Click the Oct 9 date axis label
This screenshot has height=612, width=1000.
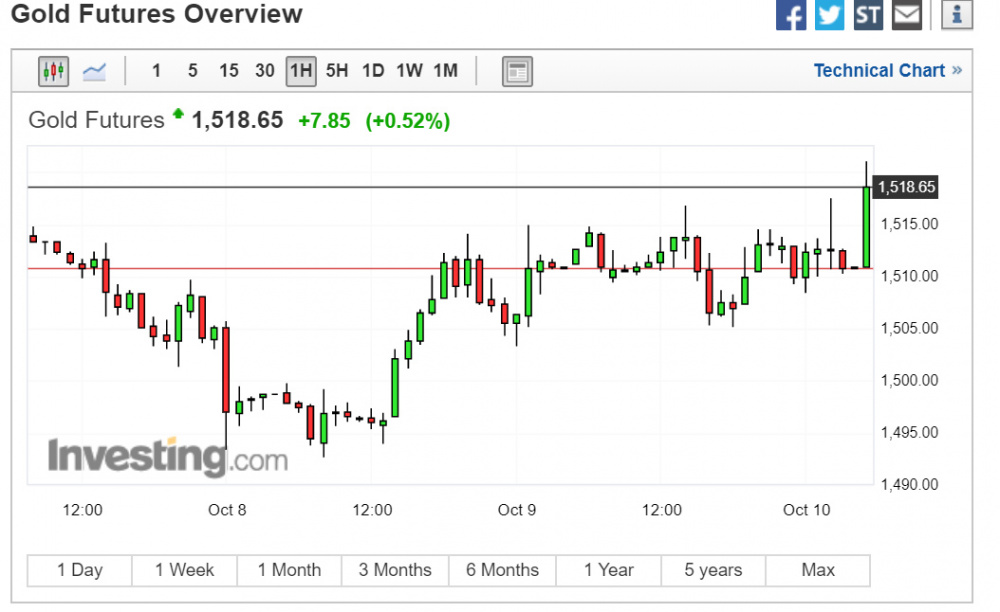(517, 510)
